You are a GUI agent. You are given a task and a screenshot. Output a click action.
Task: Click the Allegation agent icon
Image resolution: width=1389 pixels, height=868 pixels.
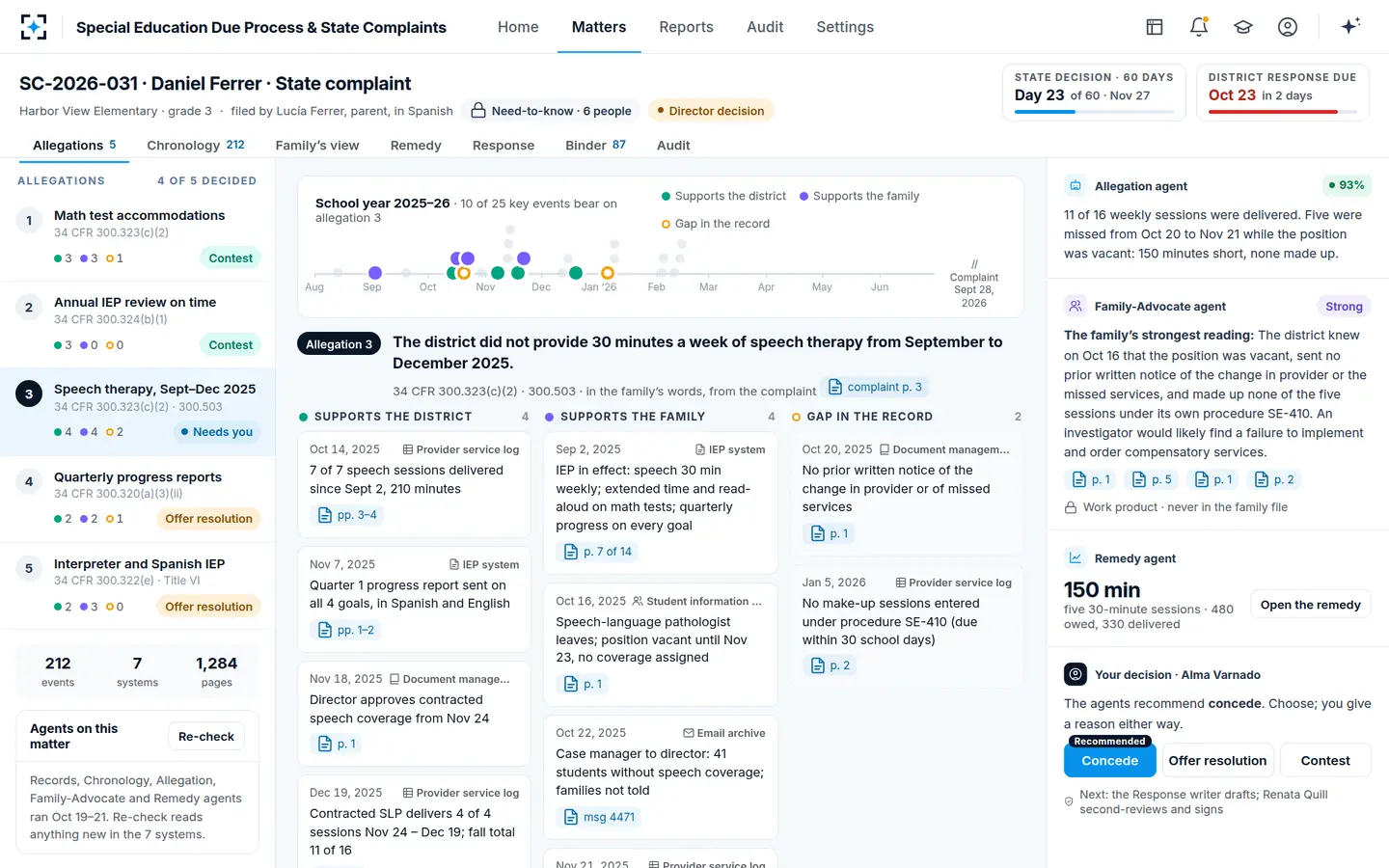click(x=1075, y=185)
